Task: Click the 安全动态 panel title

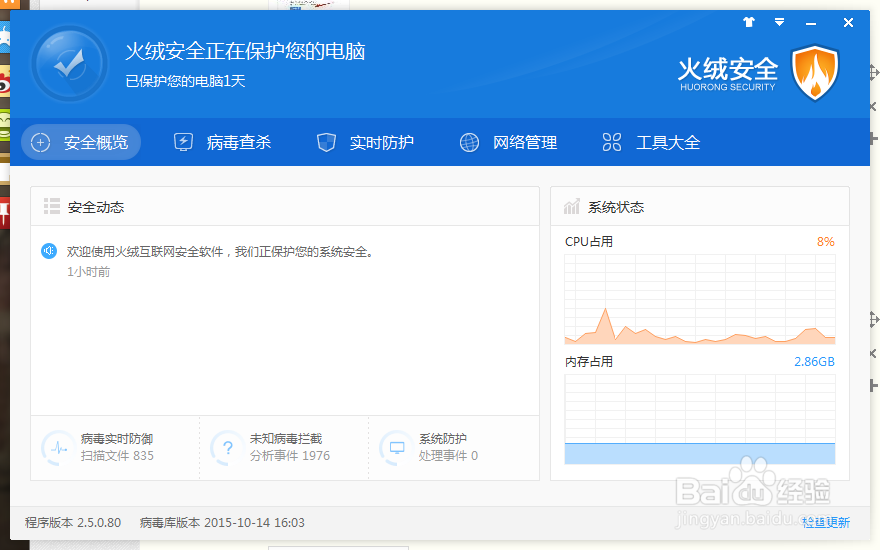Action: (96, 207)
